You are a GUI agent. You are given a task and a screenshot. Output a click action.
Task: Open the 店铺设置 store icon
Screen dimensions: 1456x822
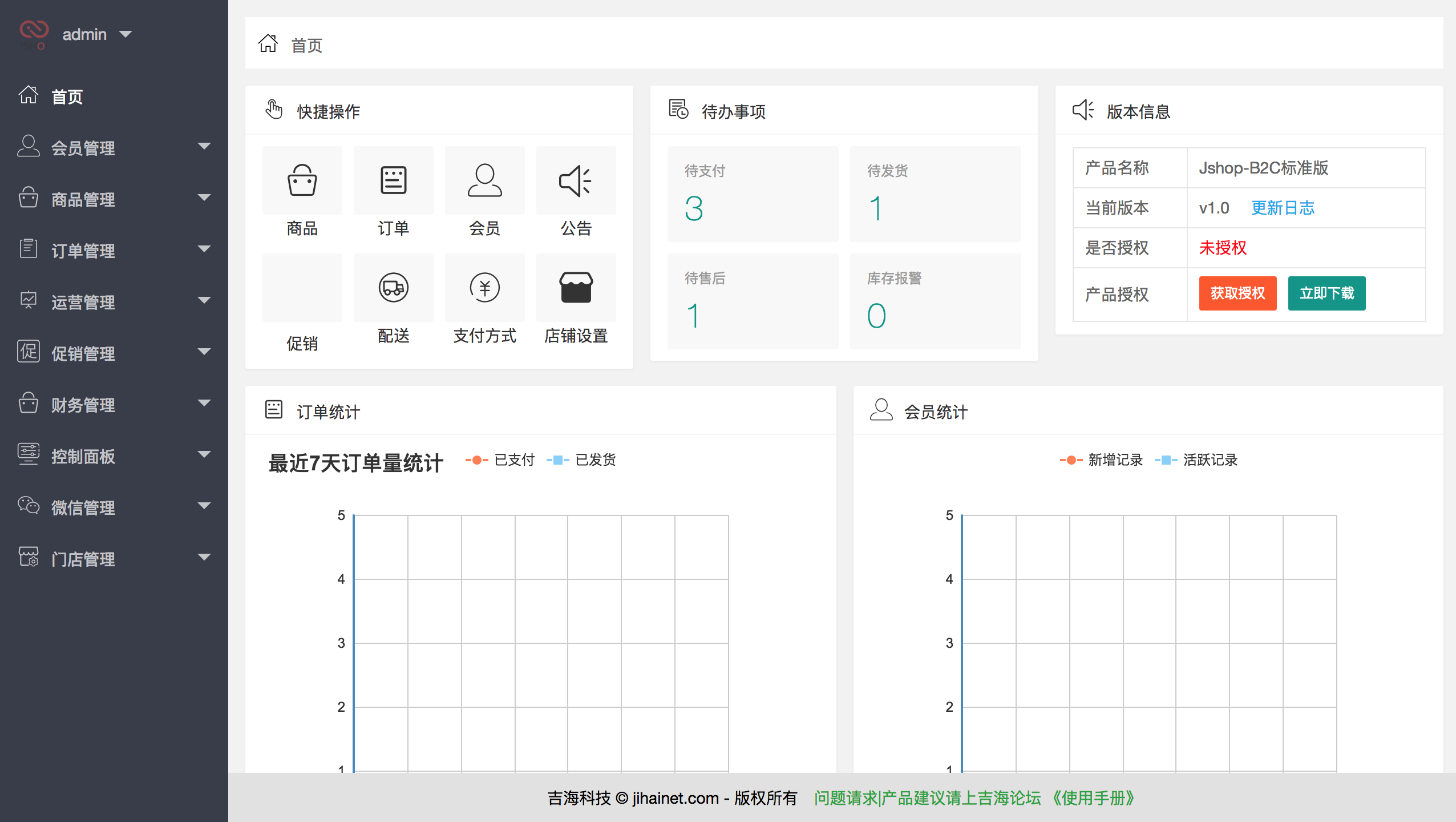[x=576, y=288]
